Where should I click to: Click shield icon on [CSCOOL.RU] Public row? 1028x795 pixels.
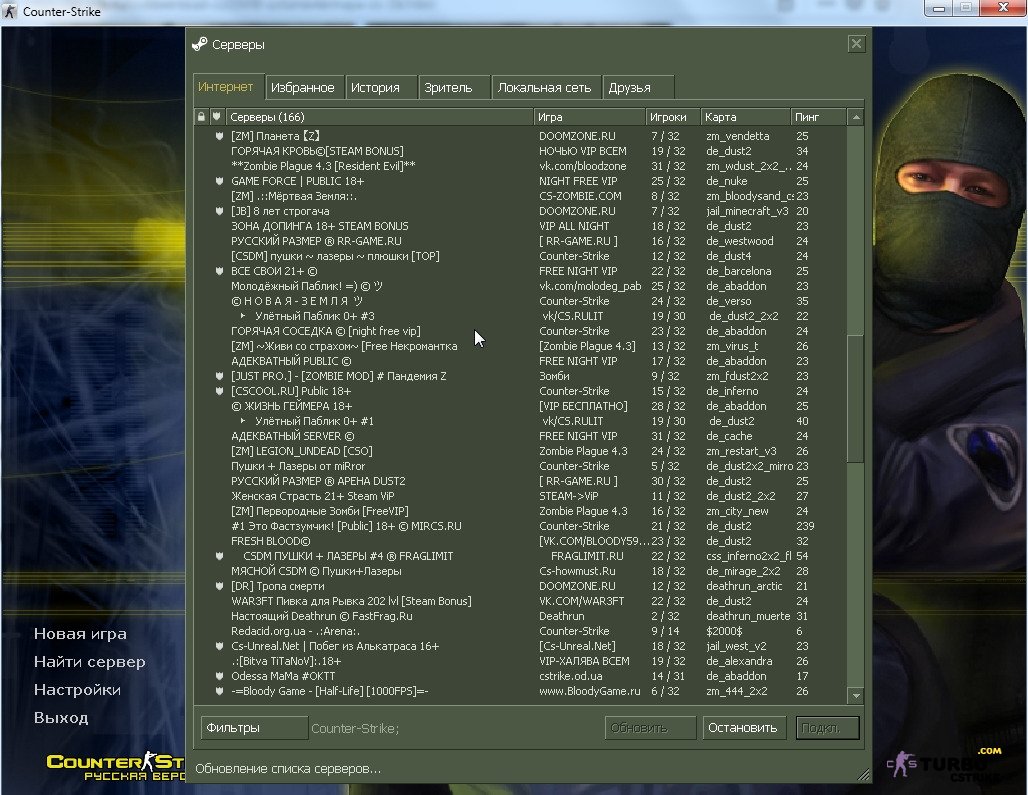tap(219, 391)
